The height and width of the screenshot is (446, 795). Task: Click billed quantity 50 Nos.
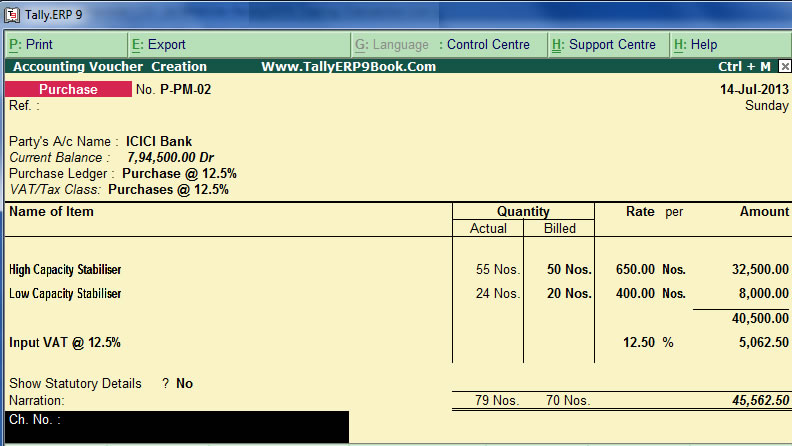pos(569,269)
